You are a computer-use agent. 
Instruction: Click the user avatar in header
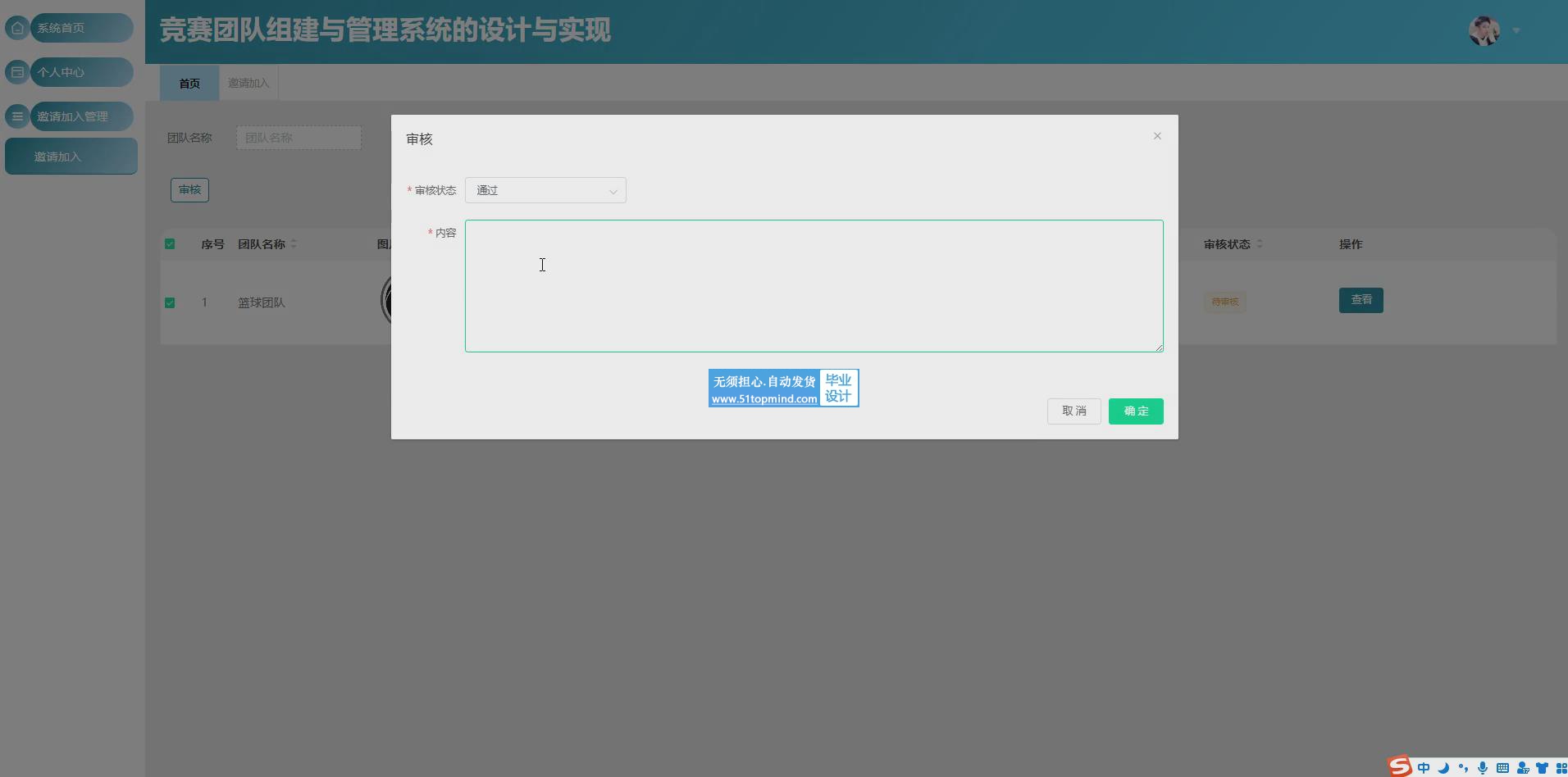(x=1484, y=31)
